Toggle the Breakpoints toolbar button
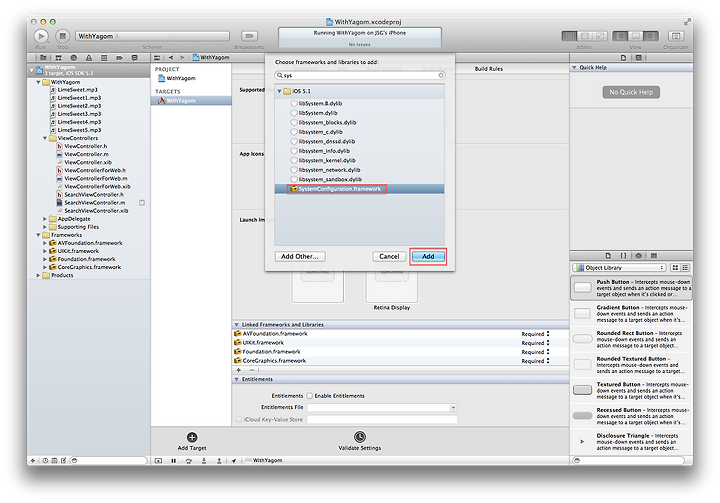The width and height of the screenshot is (720, 503). pyautogui.click(x=249, y=36)
